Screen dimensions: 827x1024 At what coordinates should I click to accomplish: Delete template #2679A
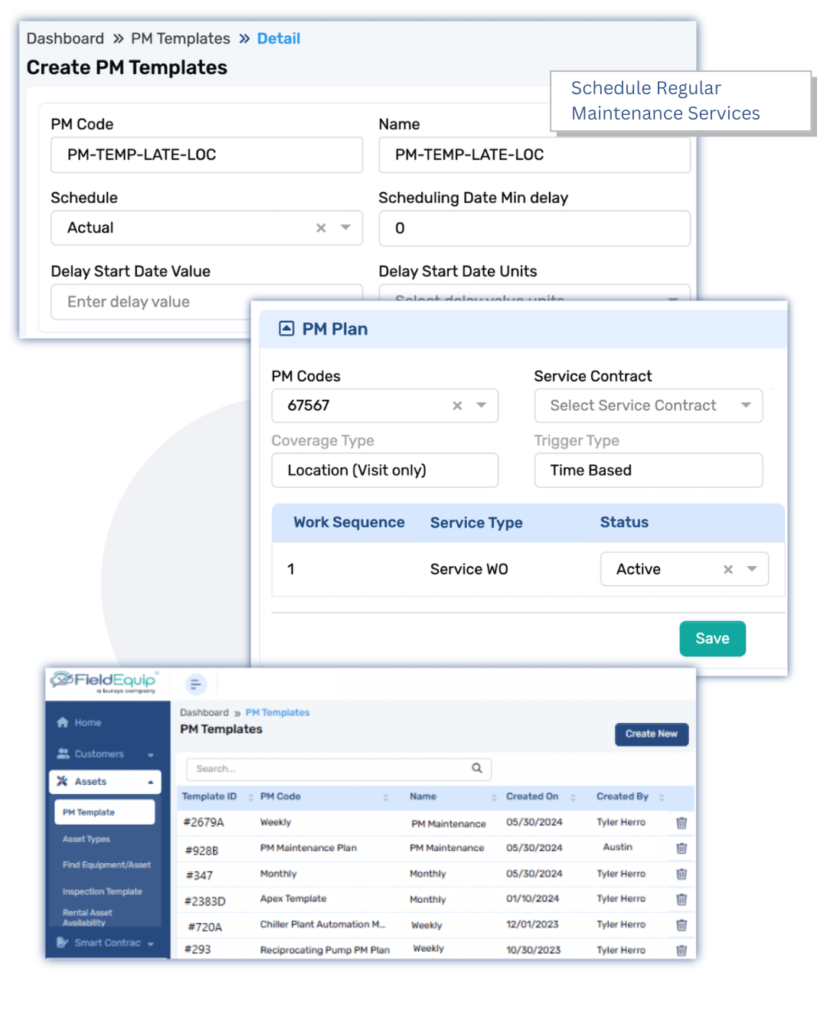click(x=681, y=823)
